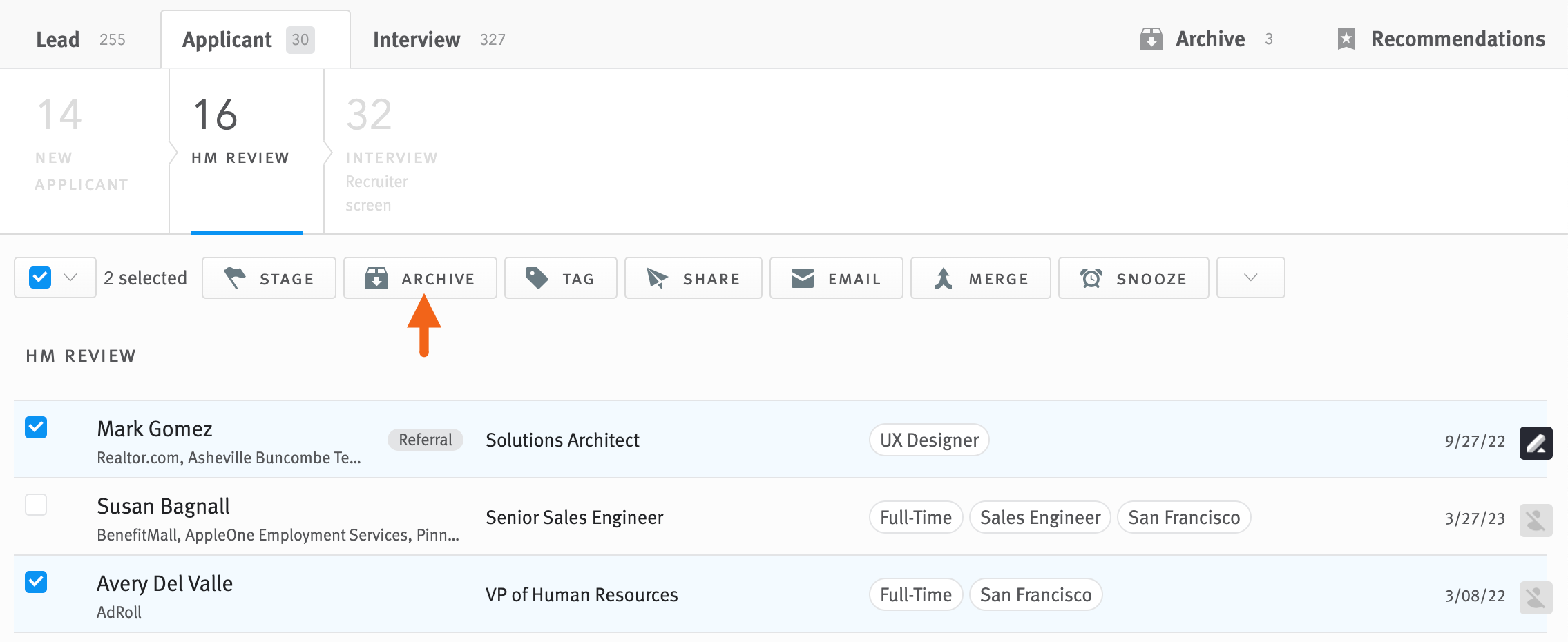The height and width of the screenshot is (642, 1568).
Task: Open the Email envelope icon
Action: [803, 278]
